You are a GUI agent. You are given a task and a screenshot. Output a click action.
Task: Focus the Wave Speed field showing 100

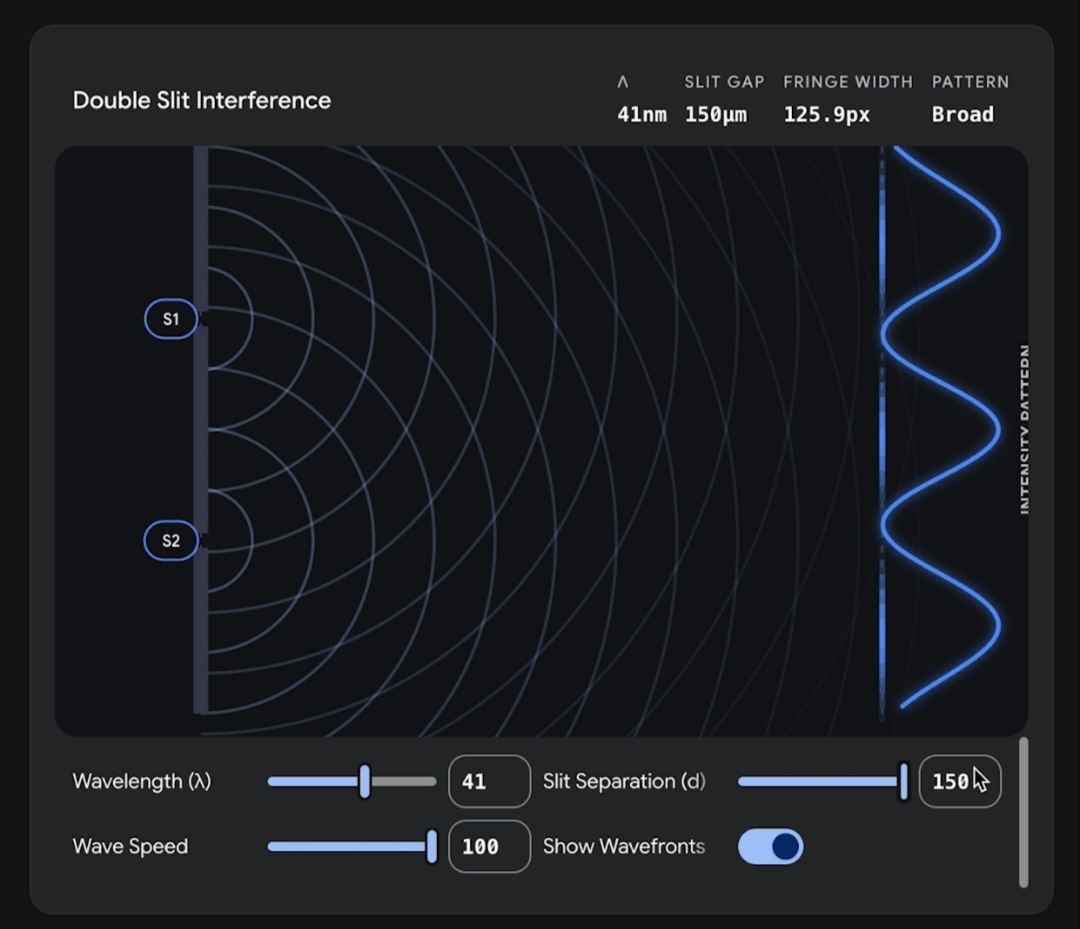coord(489,846)
